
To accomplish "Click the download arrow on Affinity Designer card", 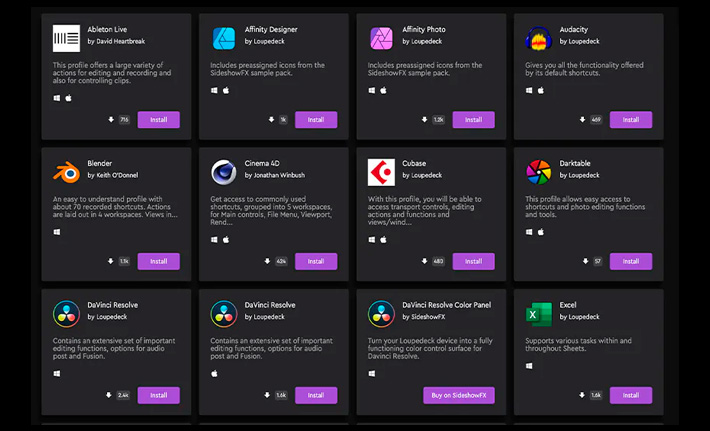I will tap(271, 120).
